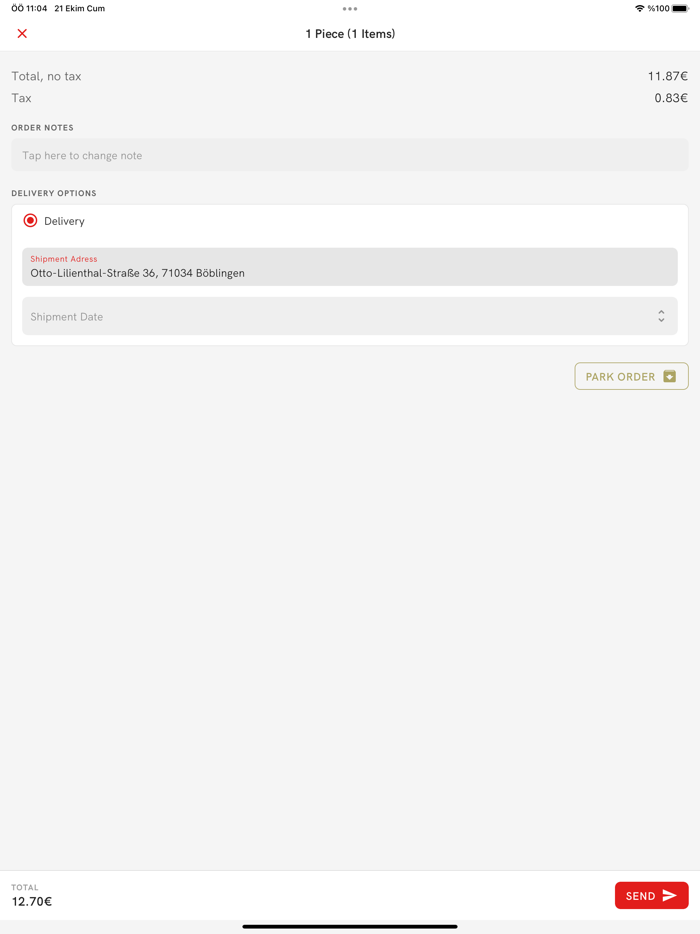Edit the Shipment Adress field
The image size is (700, 934).
[x=350, y=267]
